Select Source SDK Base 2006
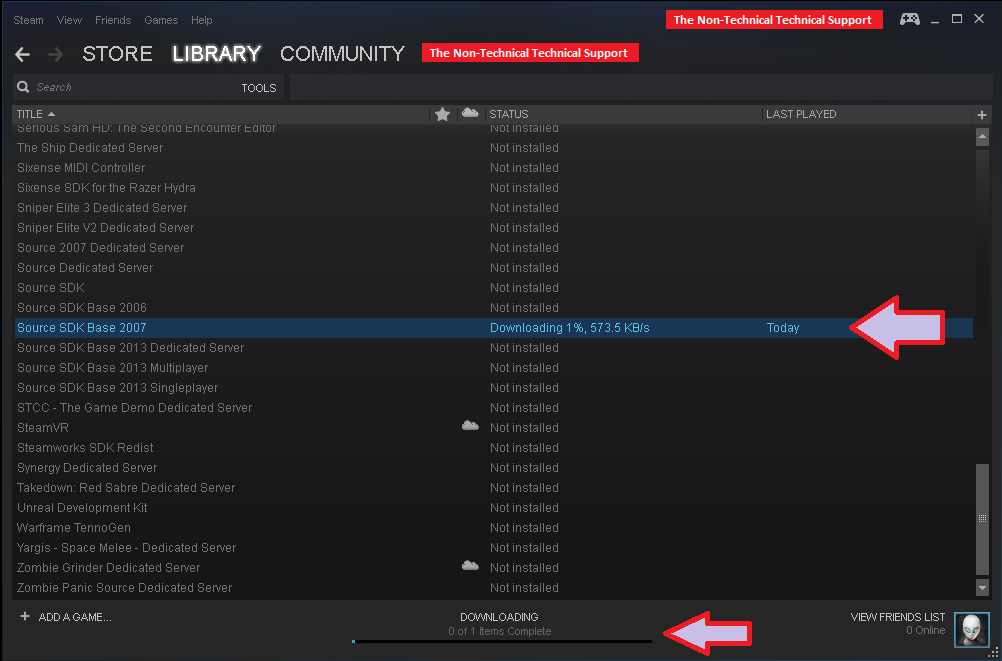The width and height of the screenshot is (1002, 661). click(82, 307)
